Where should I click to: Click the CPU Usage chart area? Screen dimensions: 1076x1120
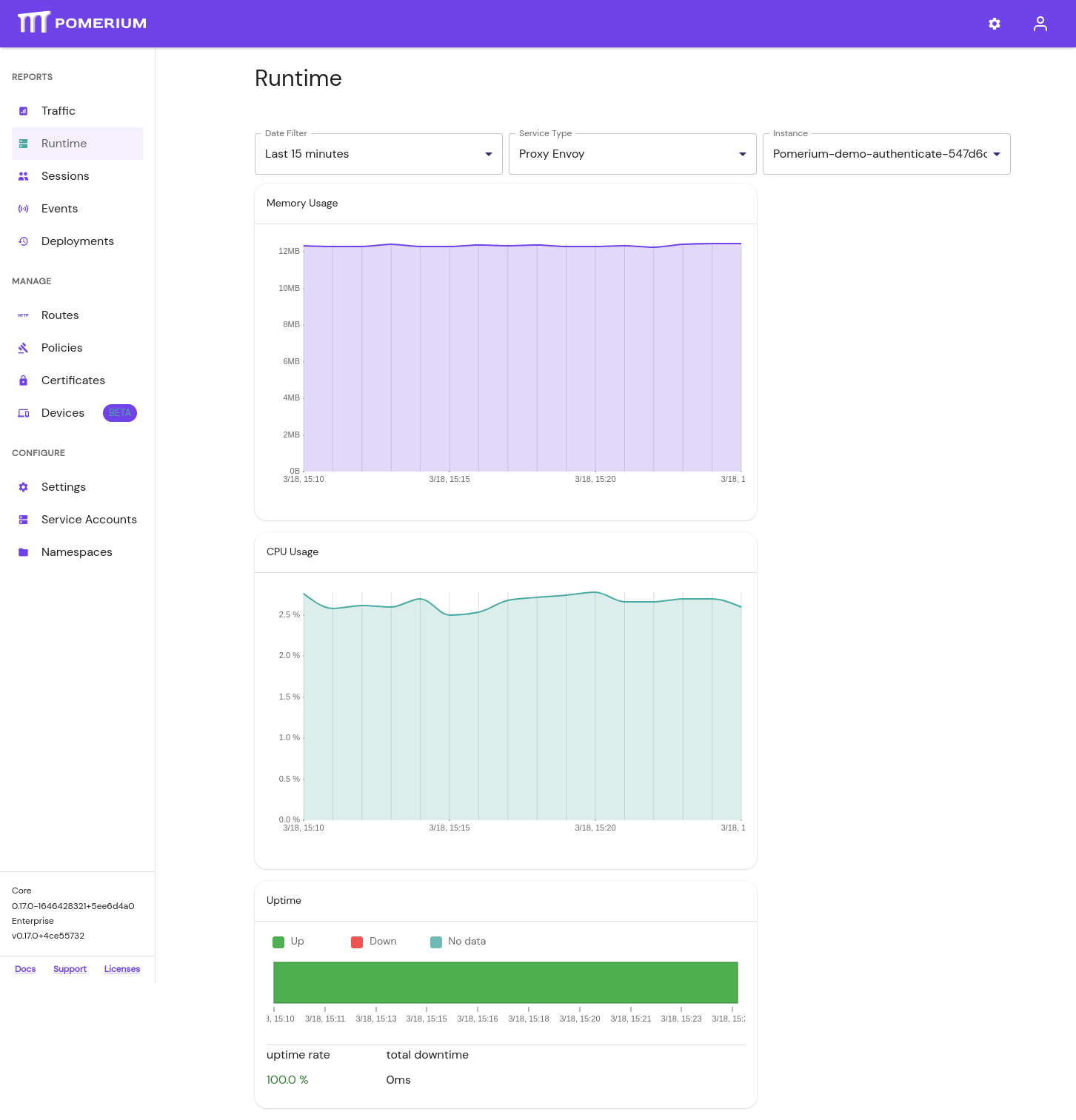pyautogui.click(x=522, y=705)
